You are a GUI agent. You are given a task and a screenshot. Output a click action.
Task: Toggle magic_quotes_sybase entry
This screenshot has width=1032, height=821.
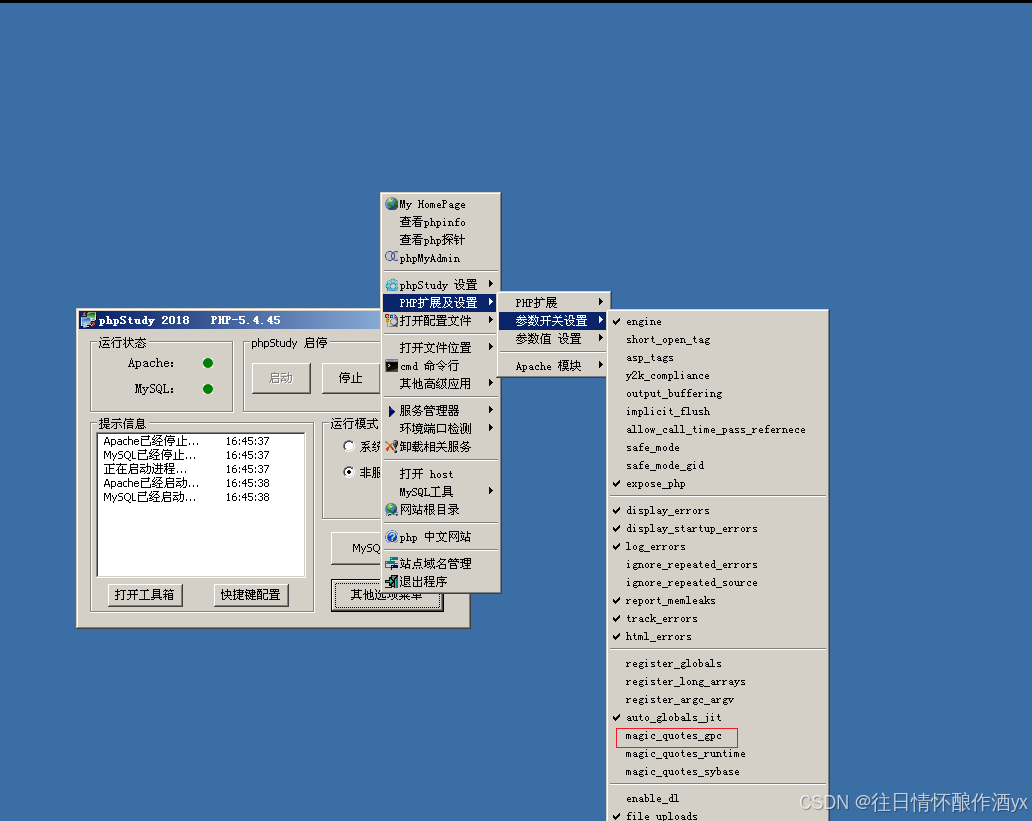tap(717, 771)
